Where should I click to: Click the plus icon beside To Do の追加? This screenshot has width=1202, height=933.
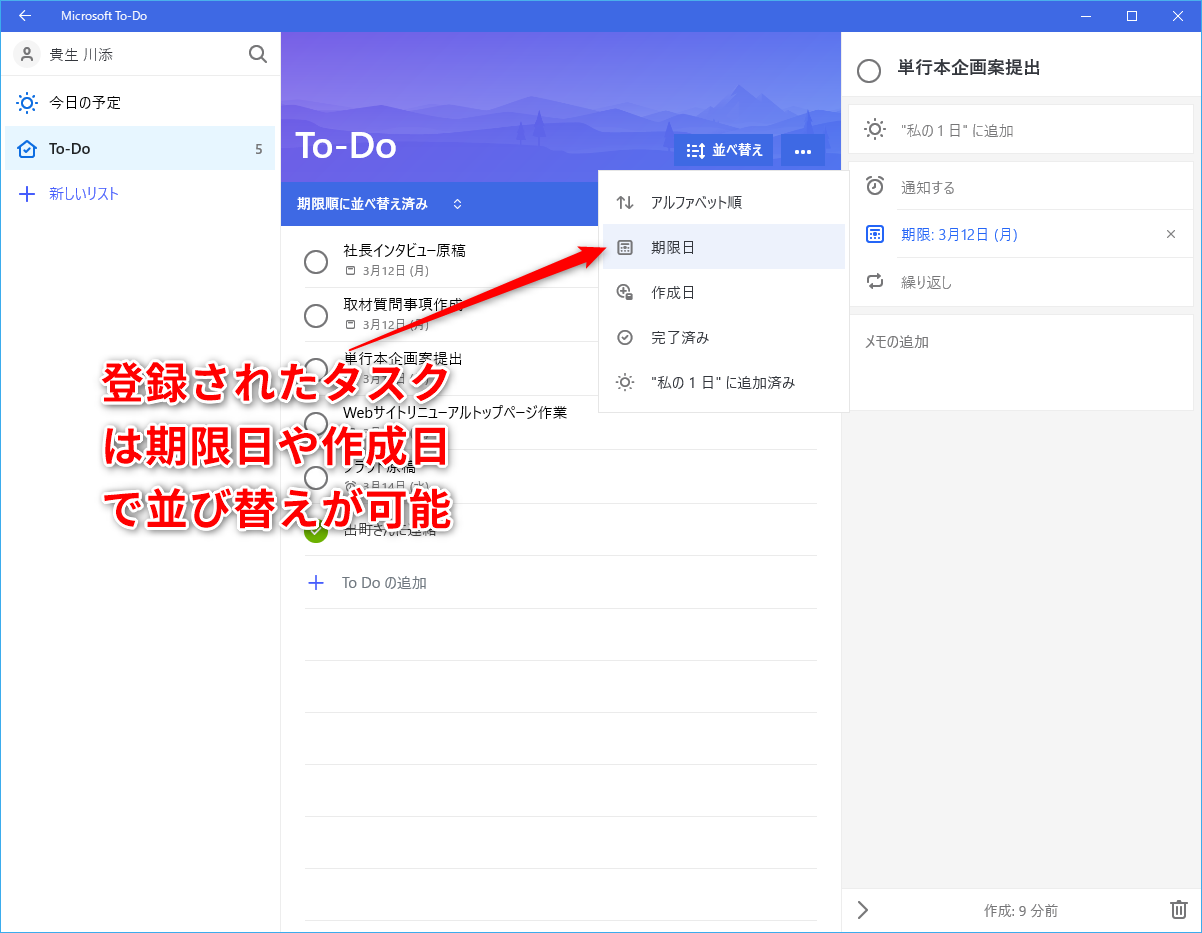[316, 582]
